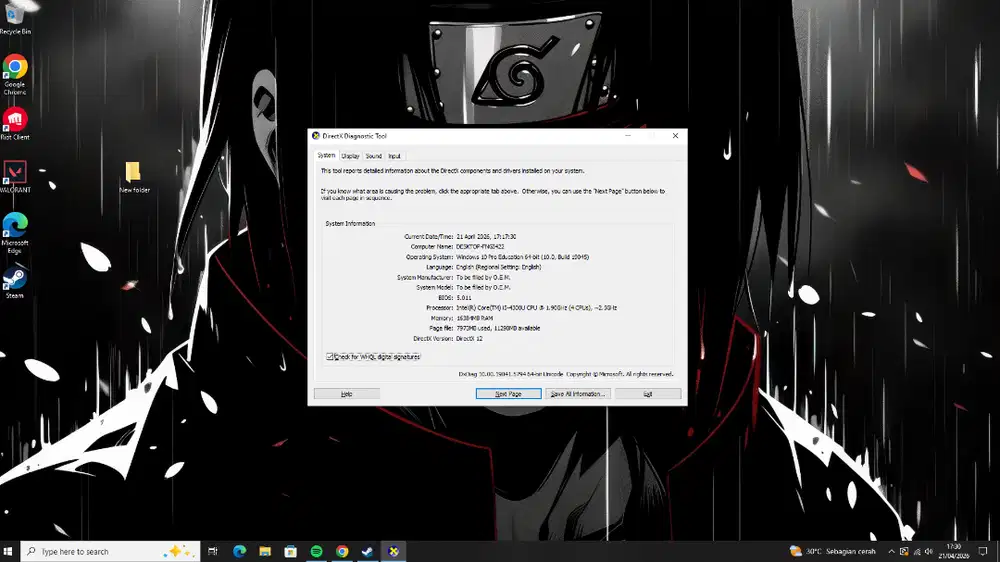Click the 'DirectX 12' version value
The width and height of the screenshot is (1000, 562).
coord(469,339)
